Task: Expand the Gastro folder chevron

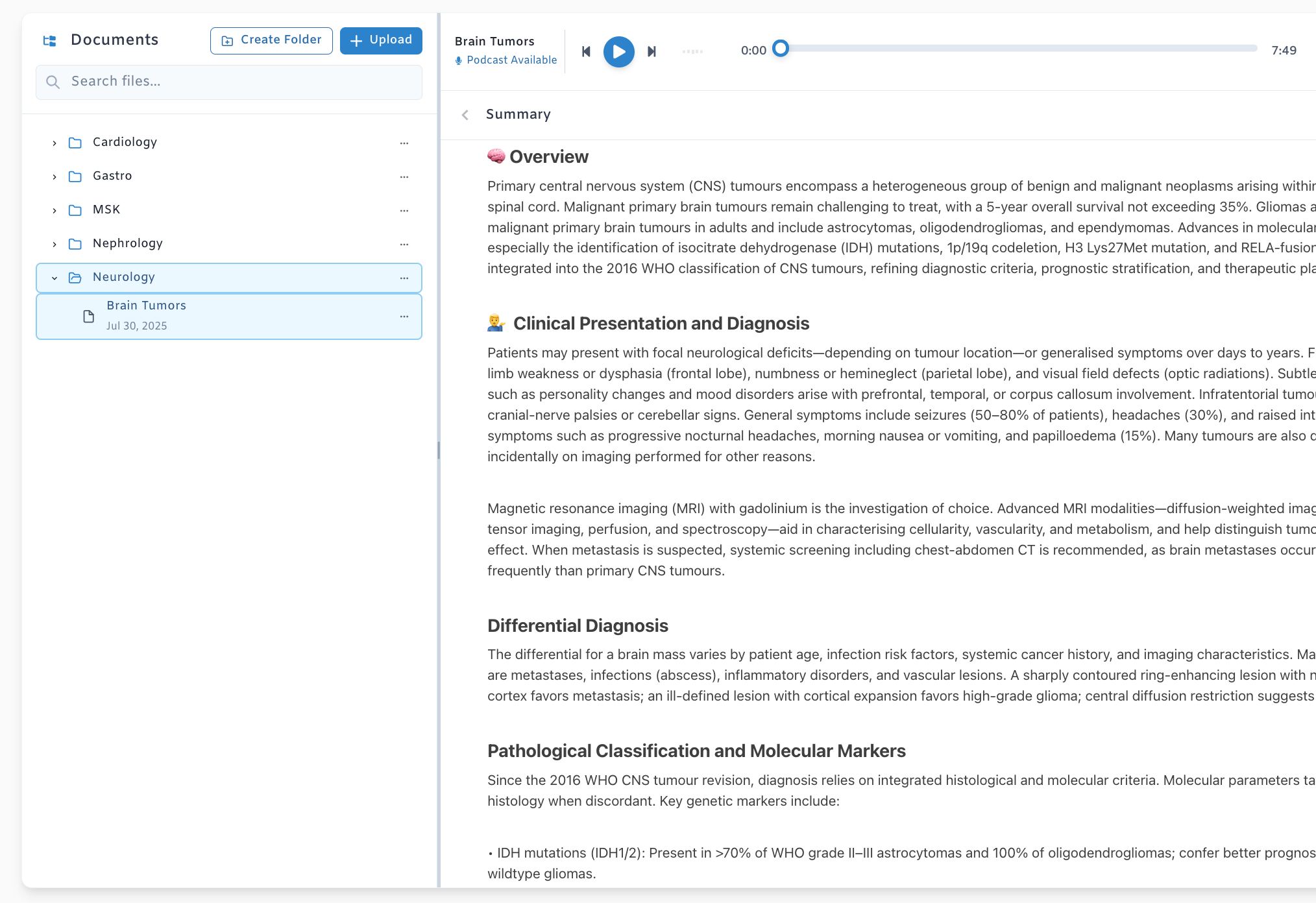Action: 55,176
